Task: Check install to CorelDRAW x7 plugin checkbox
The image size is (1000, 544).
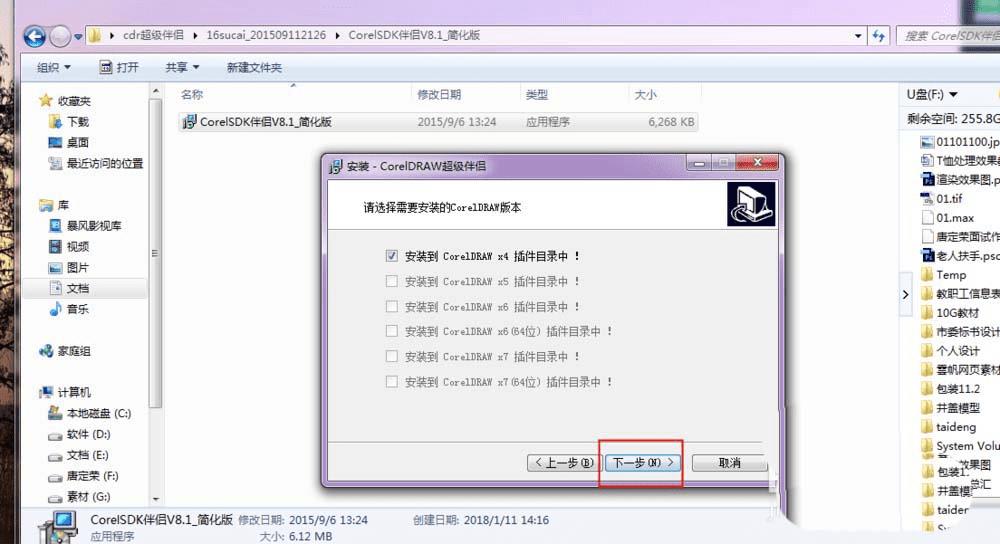Action: pos(392,357)
